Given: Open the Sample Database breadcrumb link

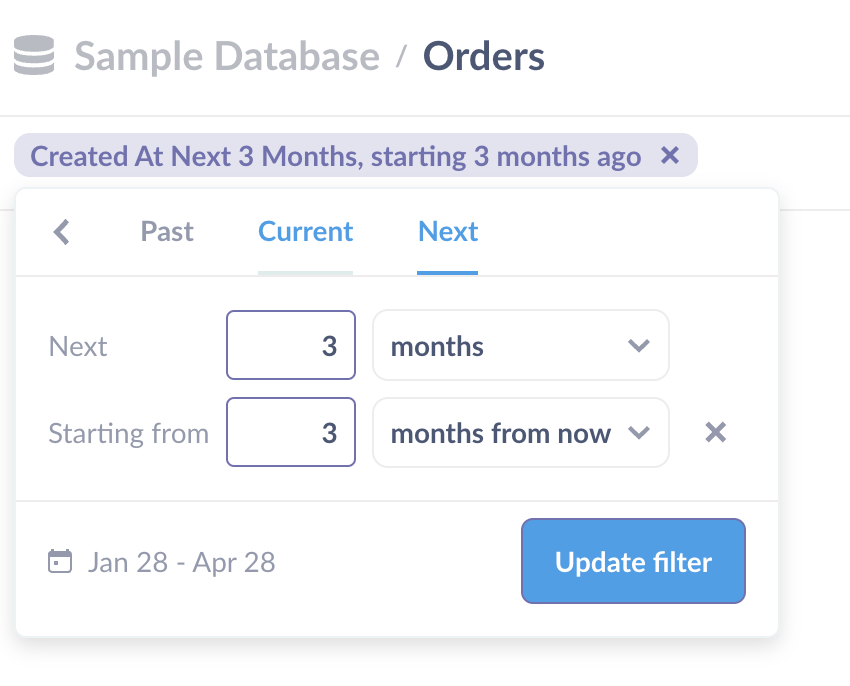Looking at the screenshot, I should click(227, 56).
